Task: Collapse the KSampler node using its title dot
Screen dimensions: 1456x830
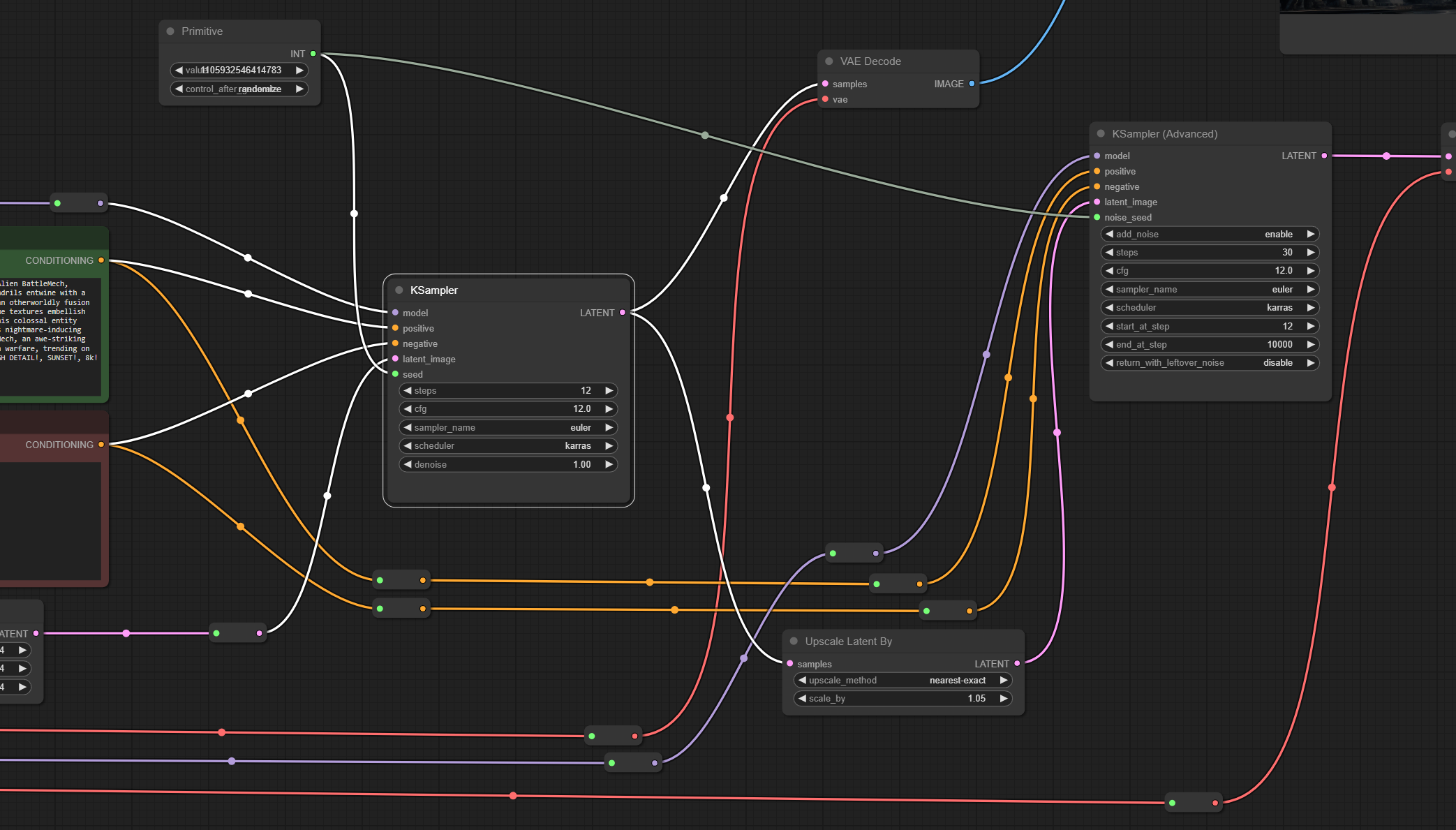Action: pyautogui.click(x=399, y=290)
